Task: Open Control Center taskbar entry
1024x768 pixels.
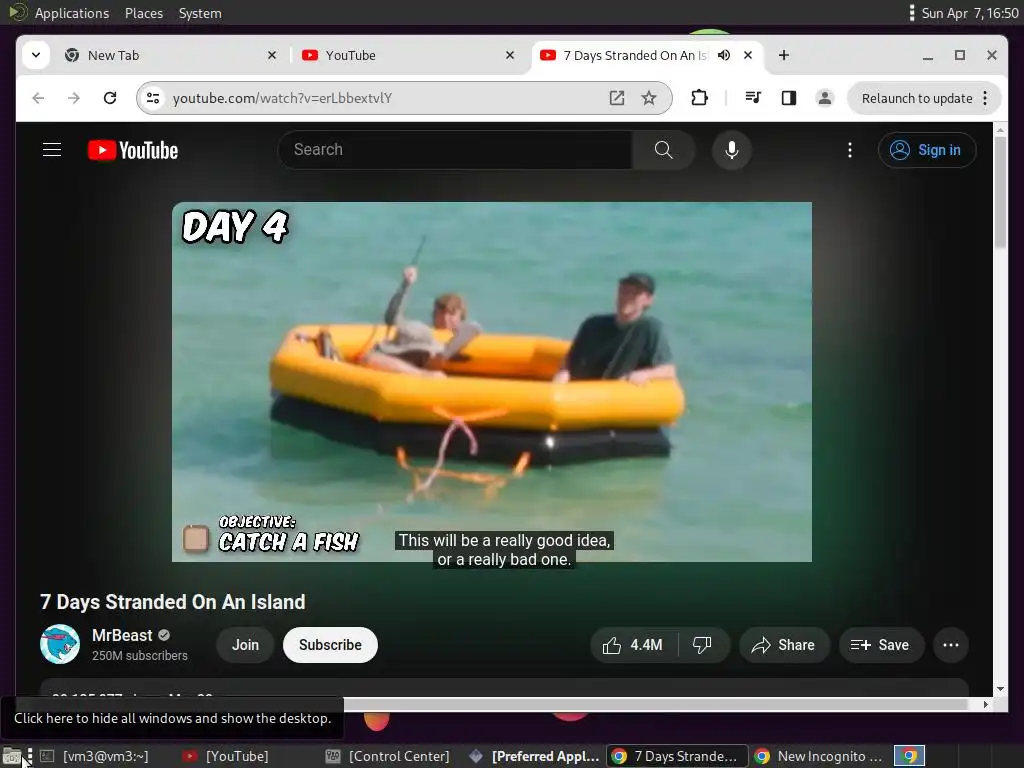Action: [x=388, y=756]
